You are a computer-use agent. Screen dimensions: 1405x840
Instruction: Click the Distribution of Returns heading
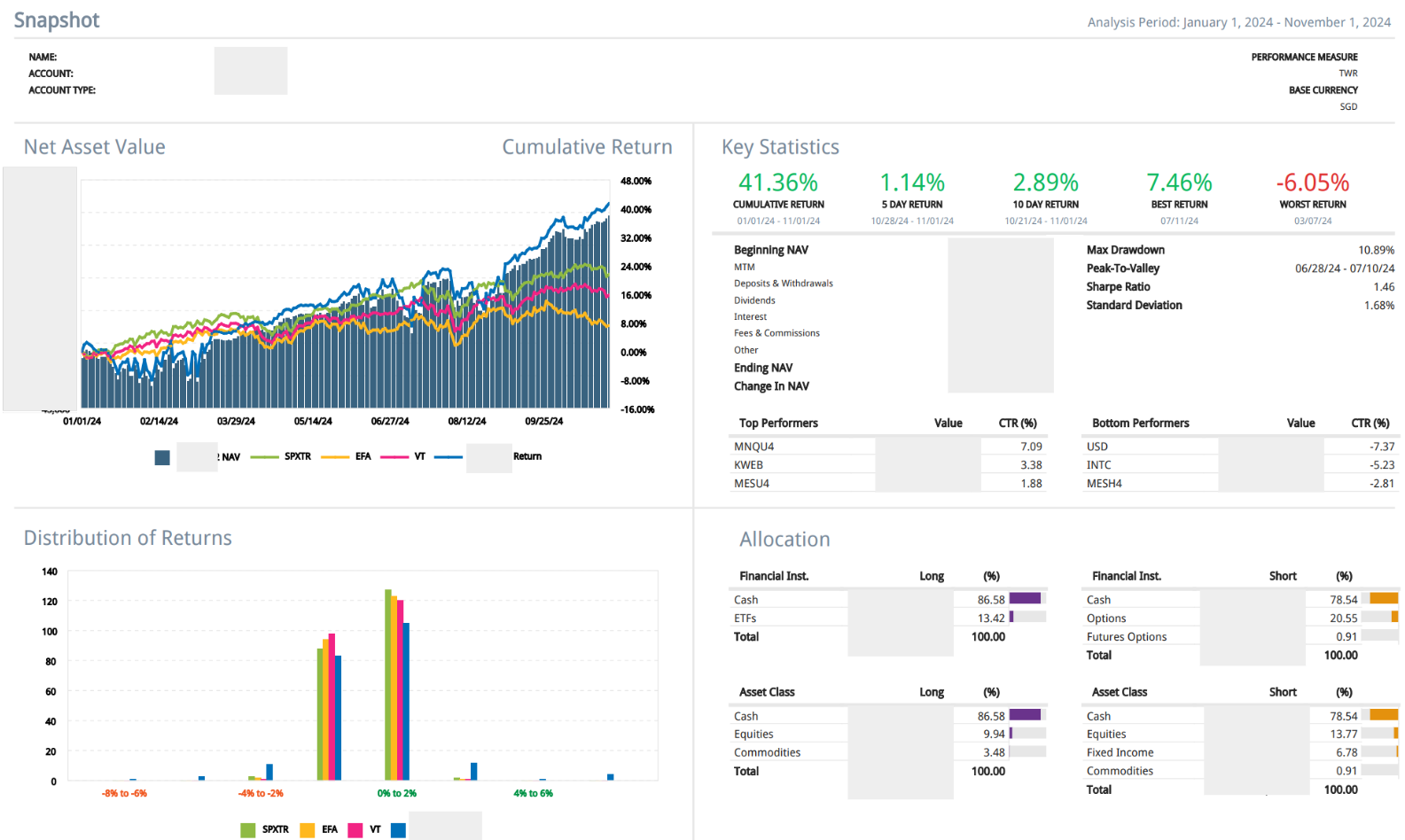click(x=128, y=538)
